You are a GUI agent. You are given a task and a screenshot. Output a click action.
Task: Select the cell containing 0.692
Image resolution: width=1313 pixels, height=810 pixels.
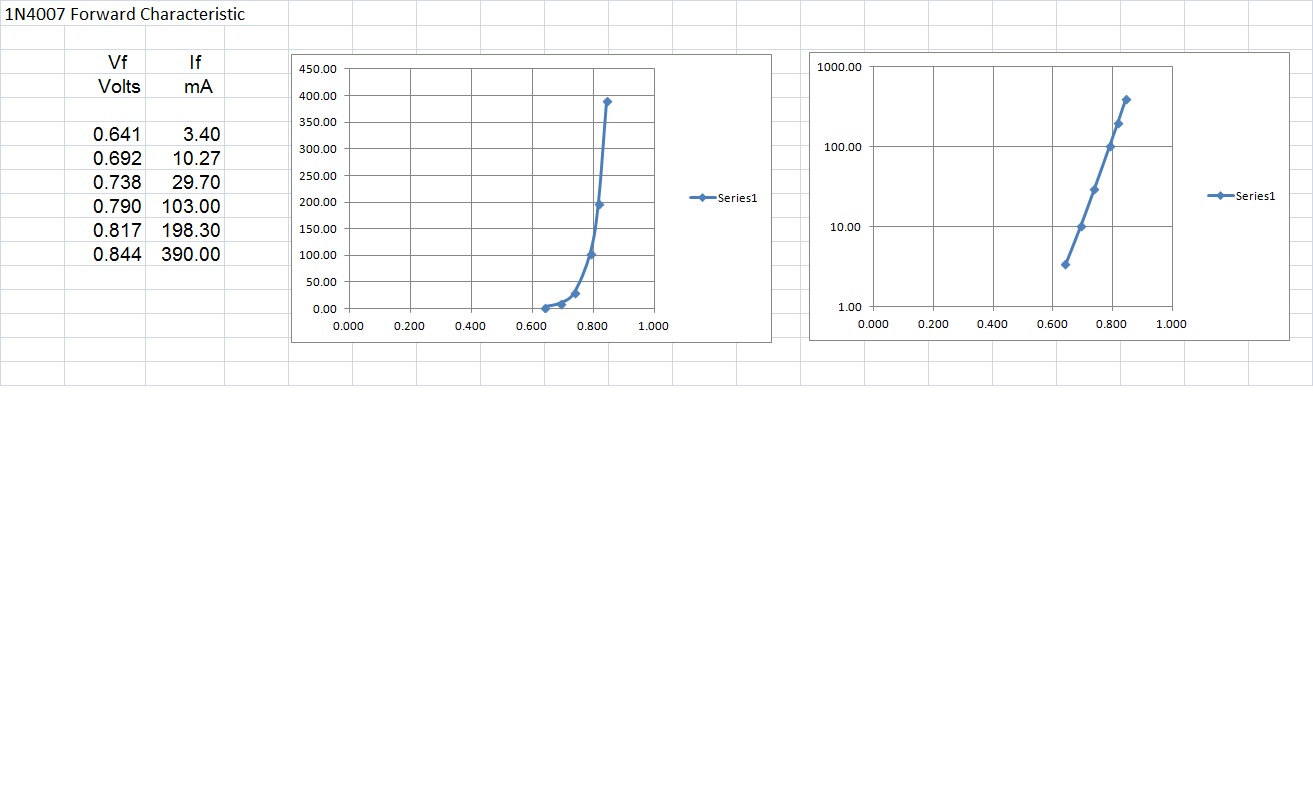117,158
